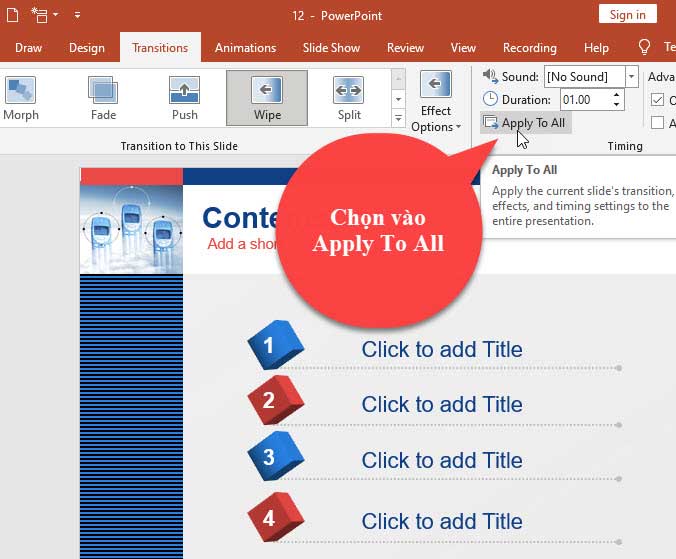Select the blue cube numbered 1

[275, 345]
